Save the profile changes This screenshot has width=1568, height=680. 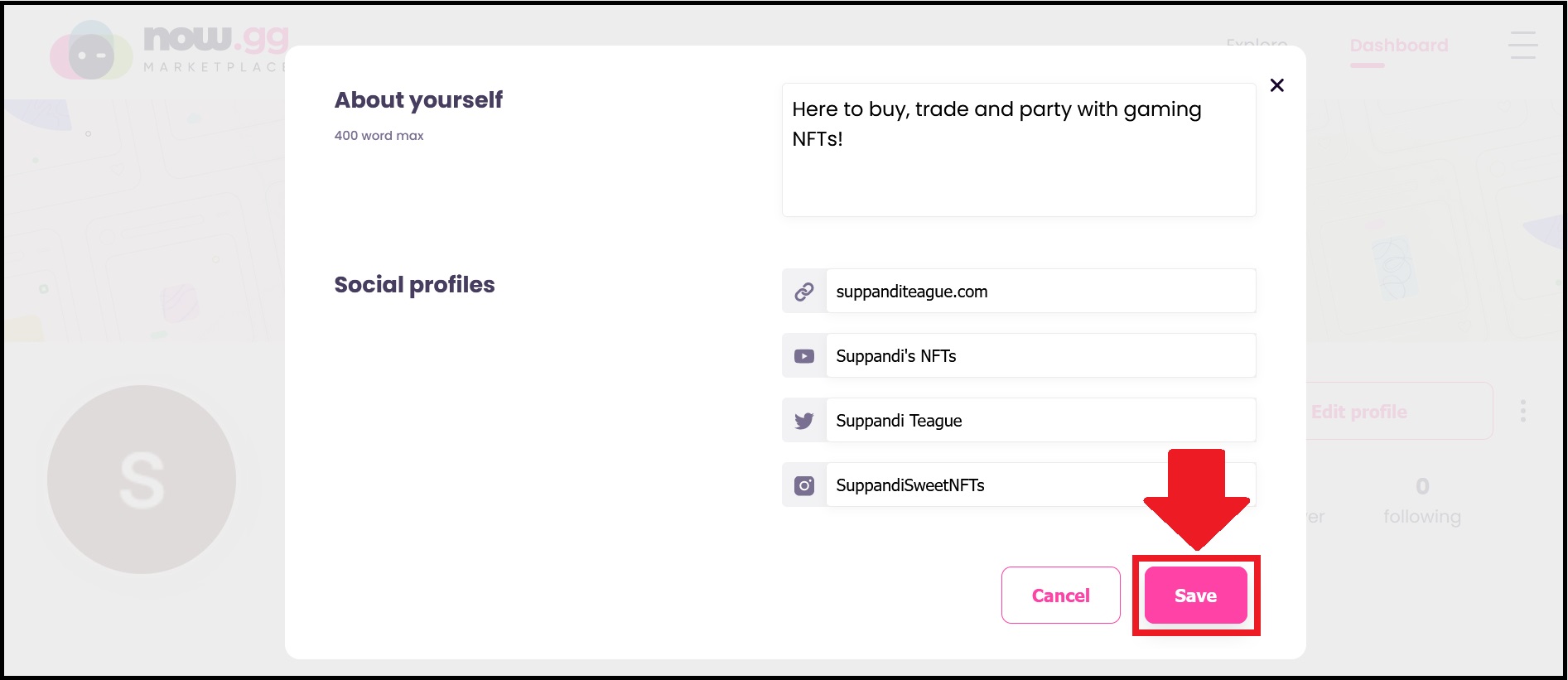tap(1195, 596)
